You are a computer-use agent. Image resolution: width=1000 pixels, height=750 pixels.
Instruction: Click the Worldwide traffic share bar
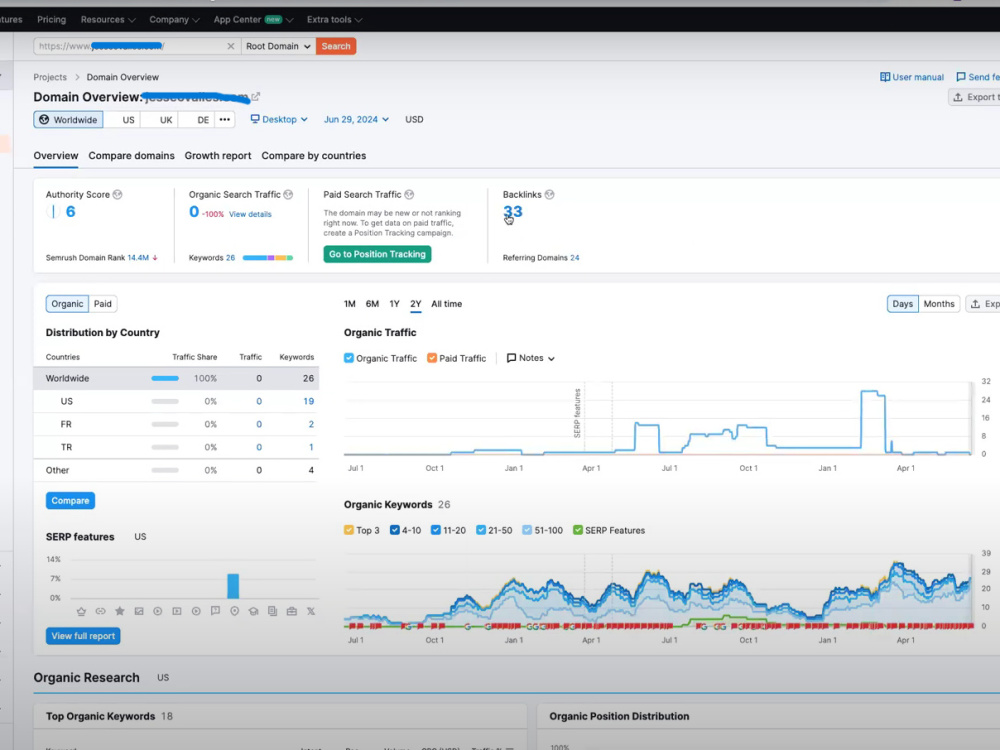165,378
